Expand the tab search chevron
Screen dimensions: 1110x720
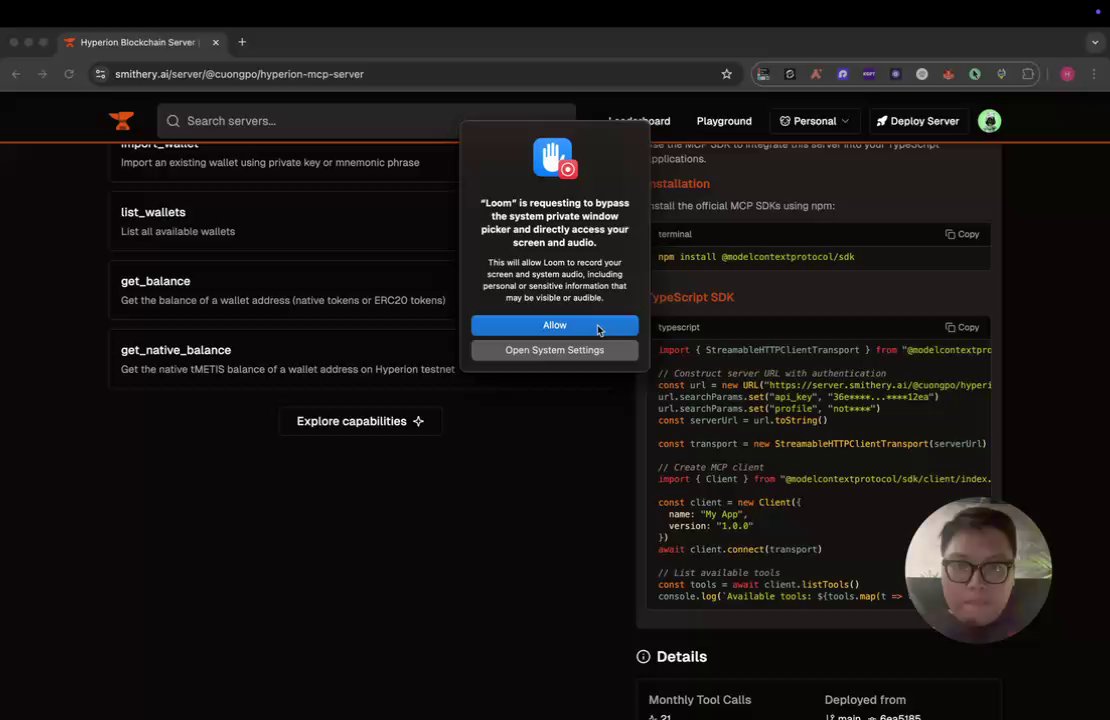[1094, 42]
